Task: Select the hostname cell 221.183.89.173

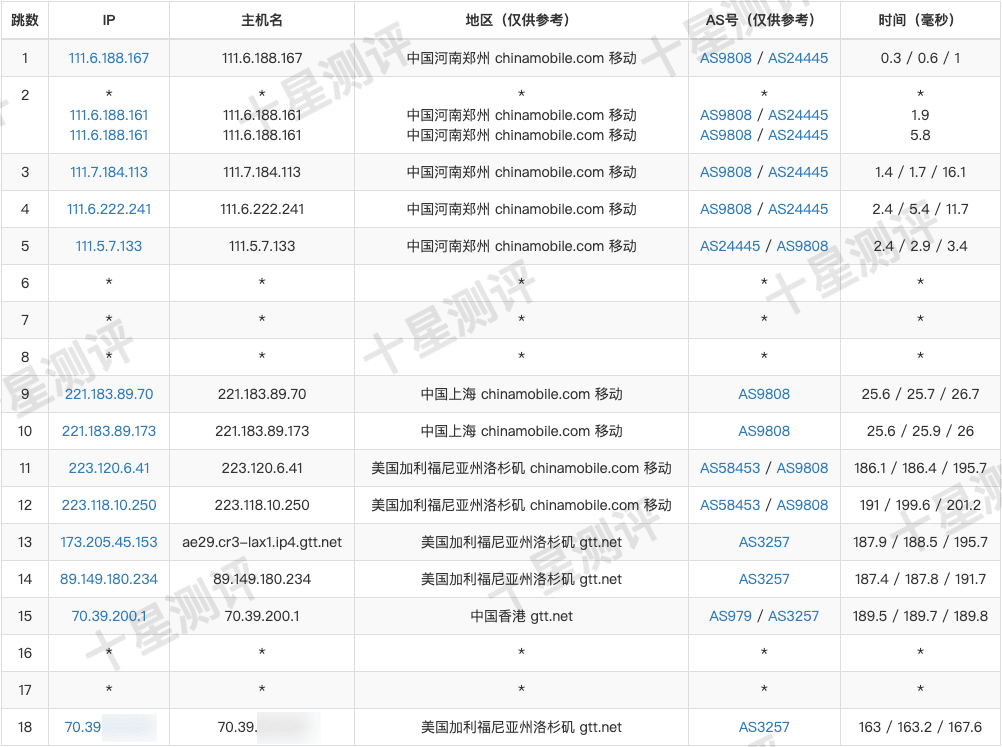Action: click(262, 431)
